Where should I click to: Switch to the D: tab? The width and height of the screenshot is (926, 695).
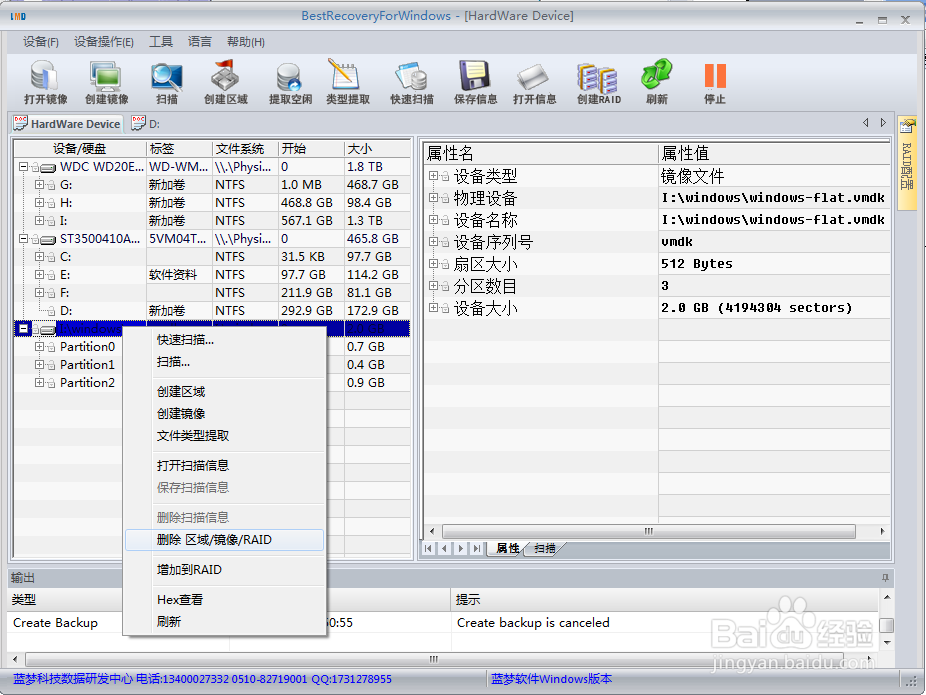tap(146, 123)
